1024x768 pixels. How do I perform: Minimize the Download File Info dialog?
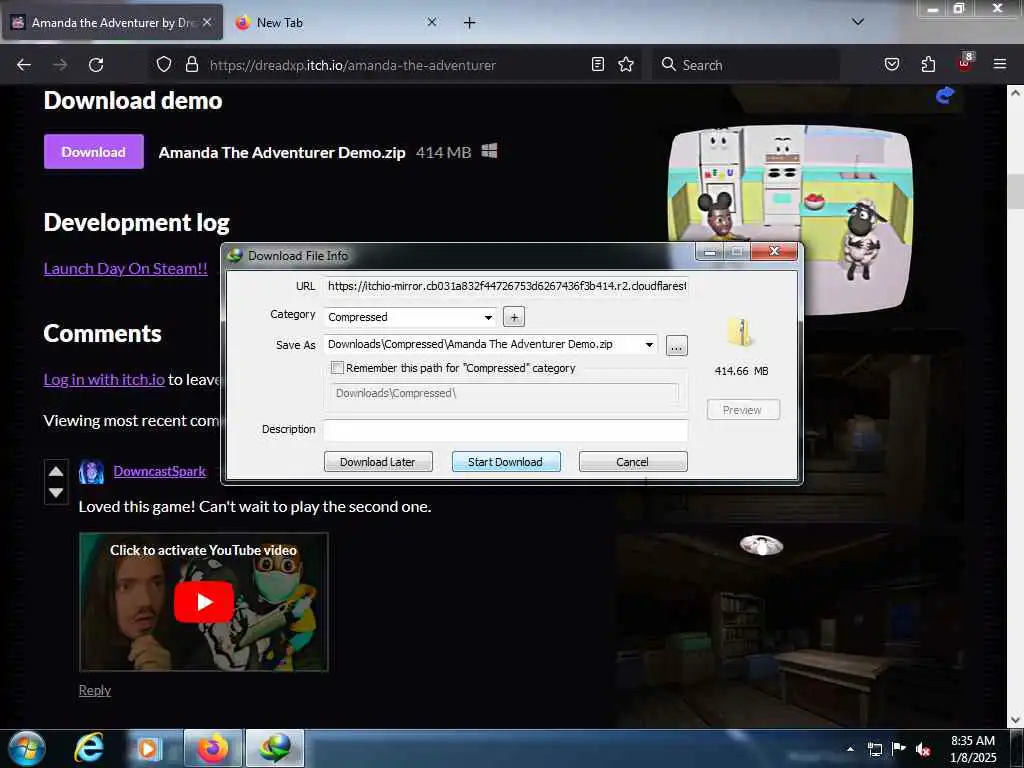coord(709,252)
